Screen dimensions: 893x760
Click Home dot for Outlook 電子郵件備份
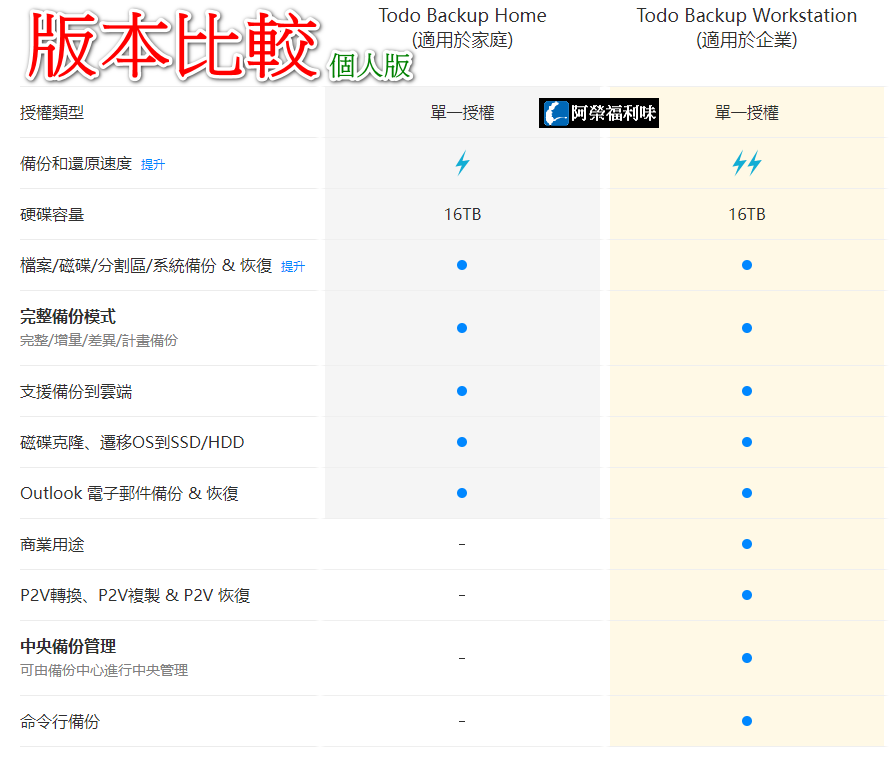pyautogui.click(x=462, y=493)
